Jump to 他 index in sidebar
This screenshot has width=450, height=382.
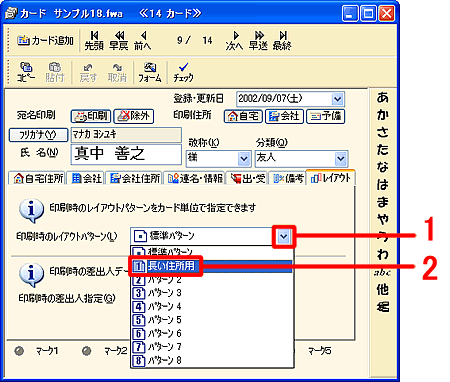[382, 289]
